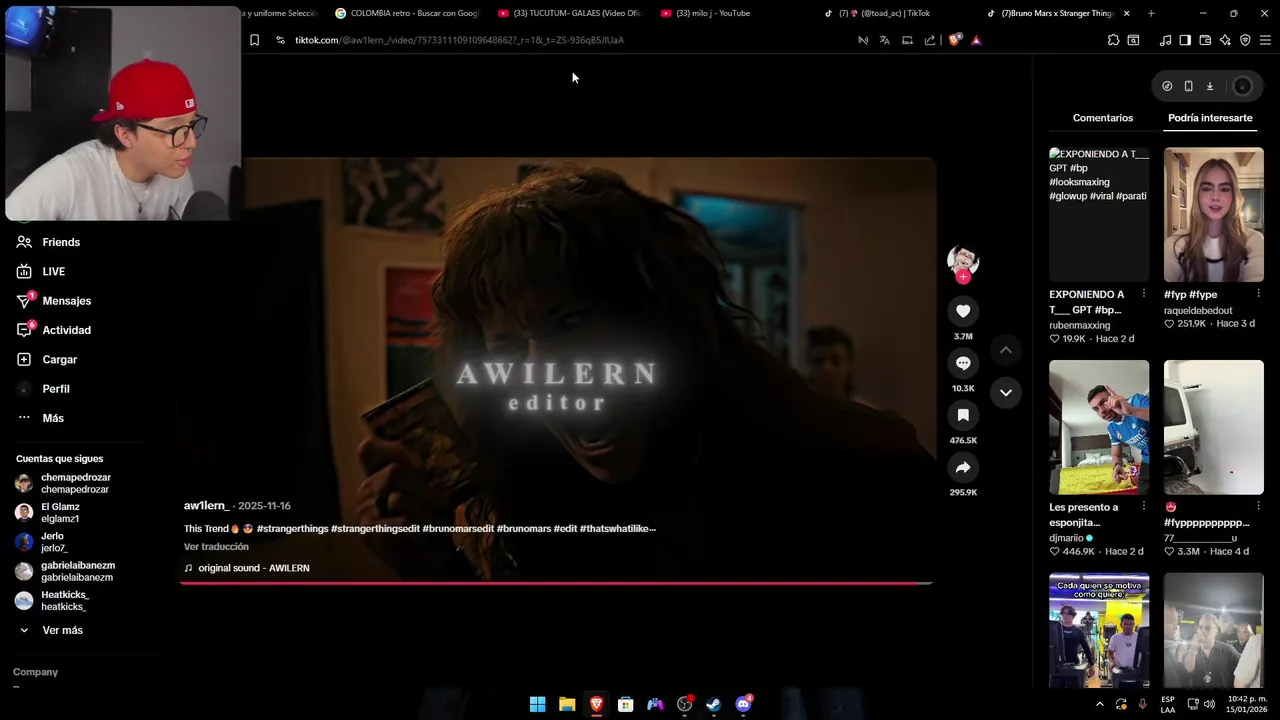Screen dimensions: 1280x720
Task: Click the tiktok.com address bar URL
Action: (x=459, y=40)
